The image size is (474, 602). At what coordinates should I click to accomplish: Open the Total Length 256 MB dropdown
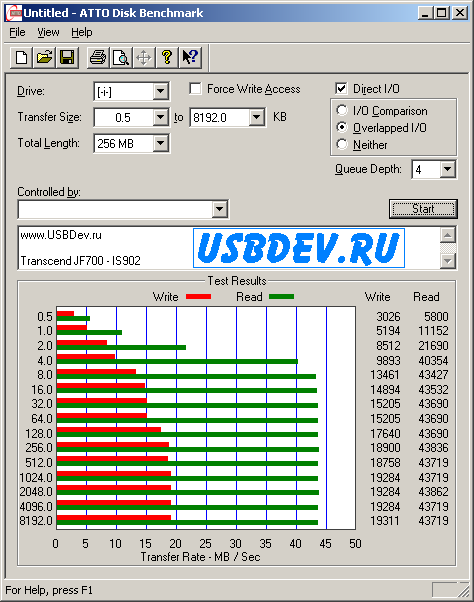point(160,144)
